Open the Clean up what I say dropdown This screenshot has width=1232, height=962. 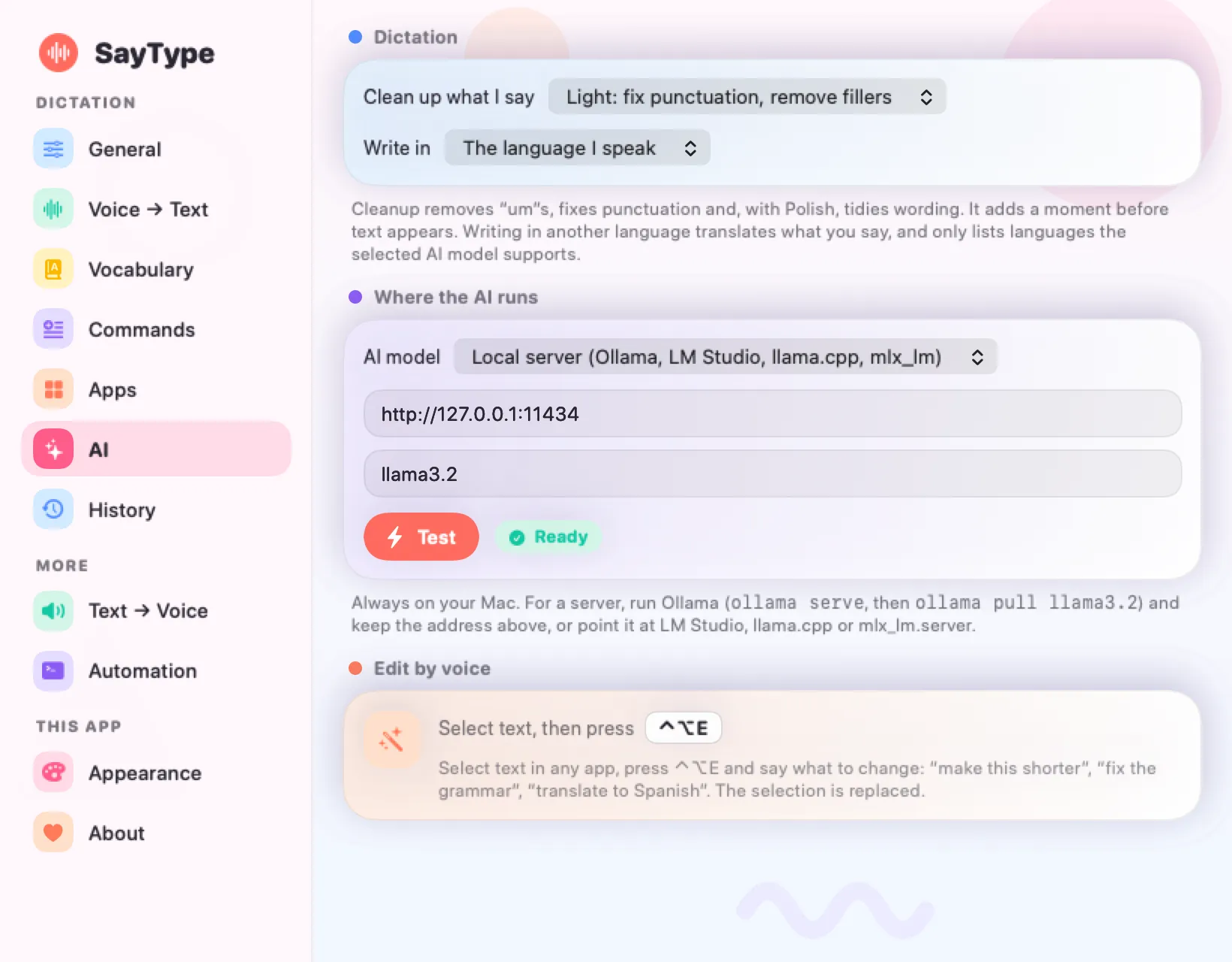pyautogui.click(x=747, y=97)
